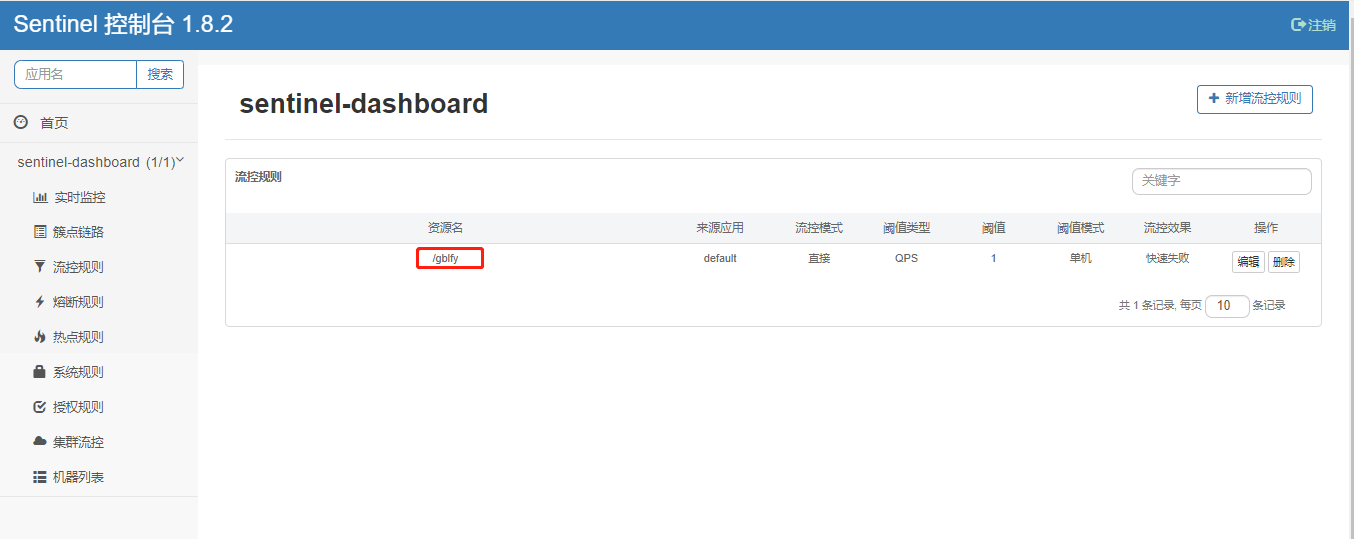Click the 搜索 search button
This screenshot has height=539, width=1354.
coord(160,74)
